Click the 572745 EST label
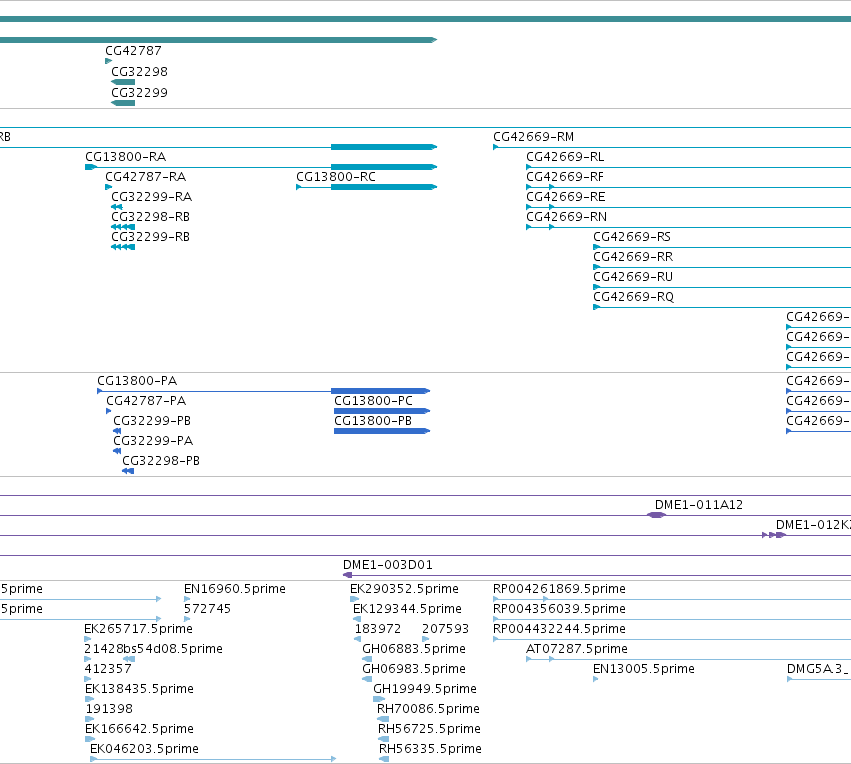The width and height of the screenshot is (851, 764). tap(207, 609)
